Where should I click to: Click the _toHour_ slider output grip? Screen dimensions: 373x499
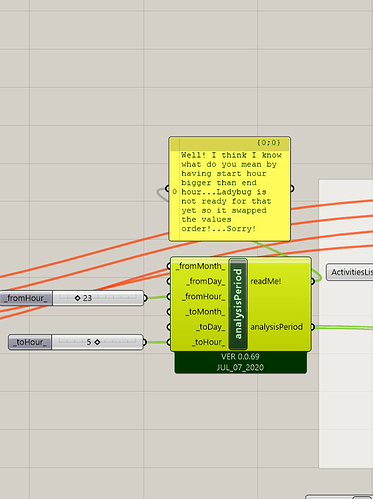click(x=144, y=342)
